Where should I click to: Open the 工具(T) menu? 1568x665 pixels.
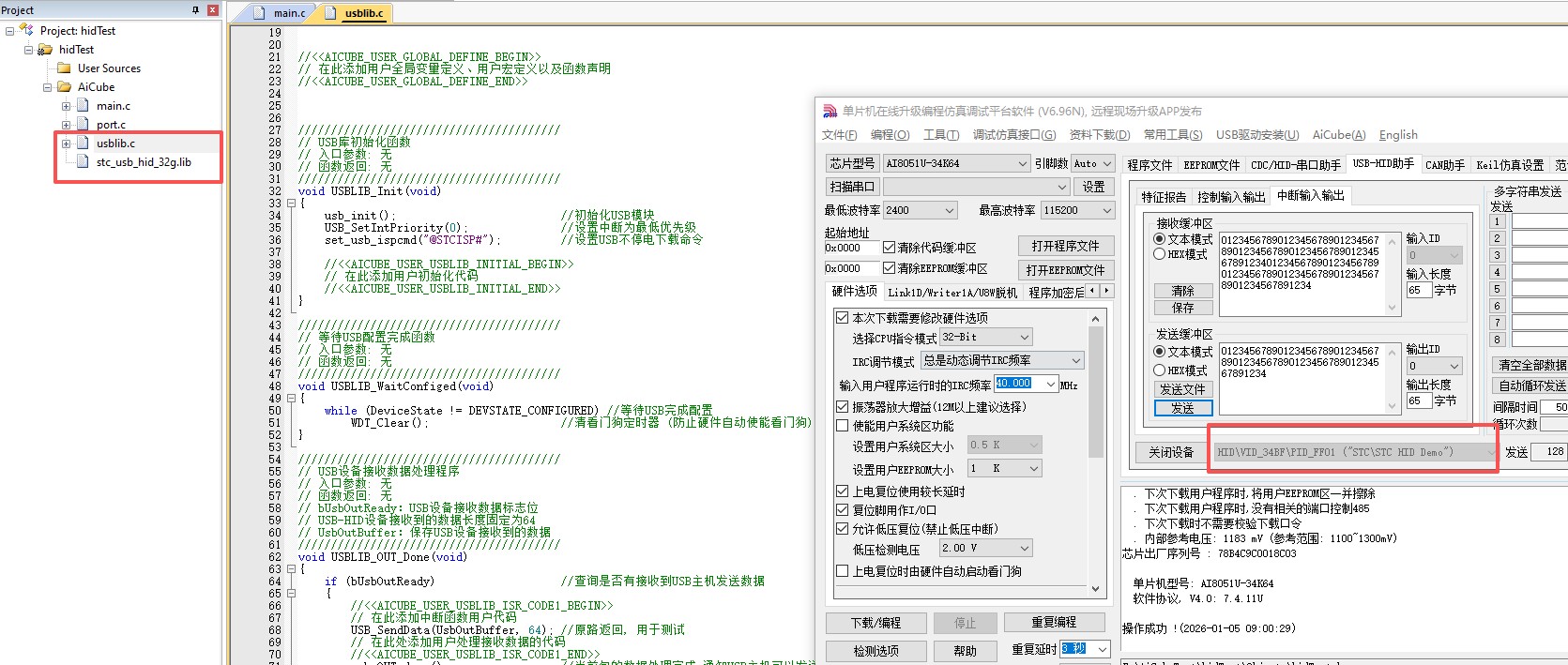pos(941,135)
